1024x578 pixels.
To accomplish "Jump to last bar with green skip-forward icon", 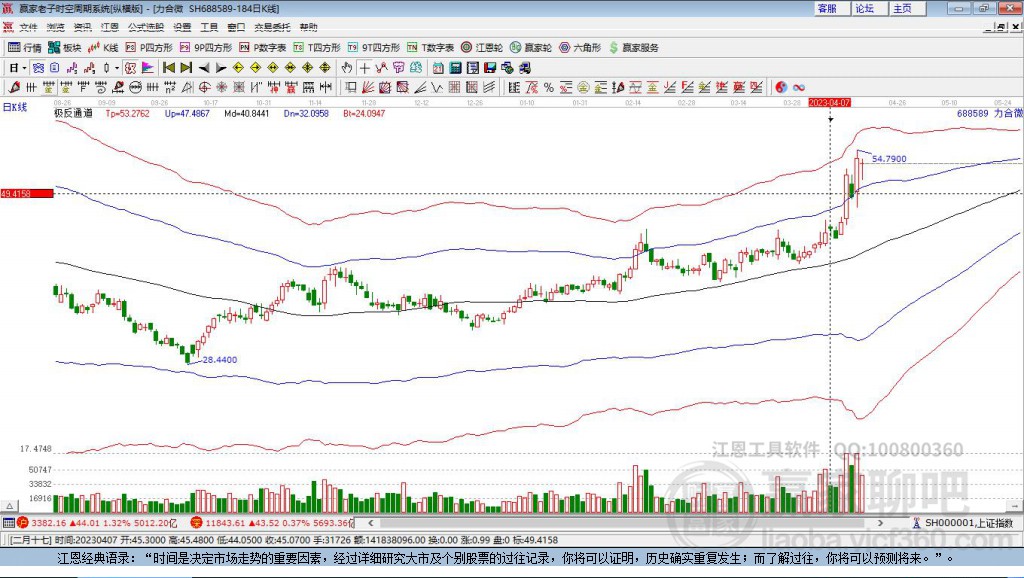I will pyautogui.click(x=186, y=68).
